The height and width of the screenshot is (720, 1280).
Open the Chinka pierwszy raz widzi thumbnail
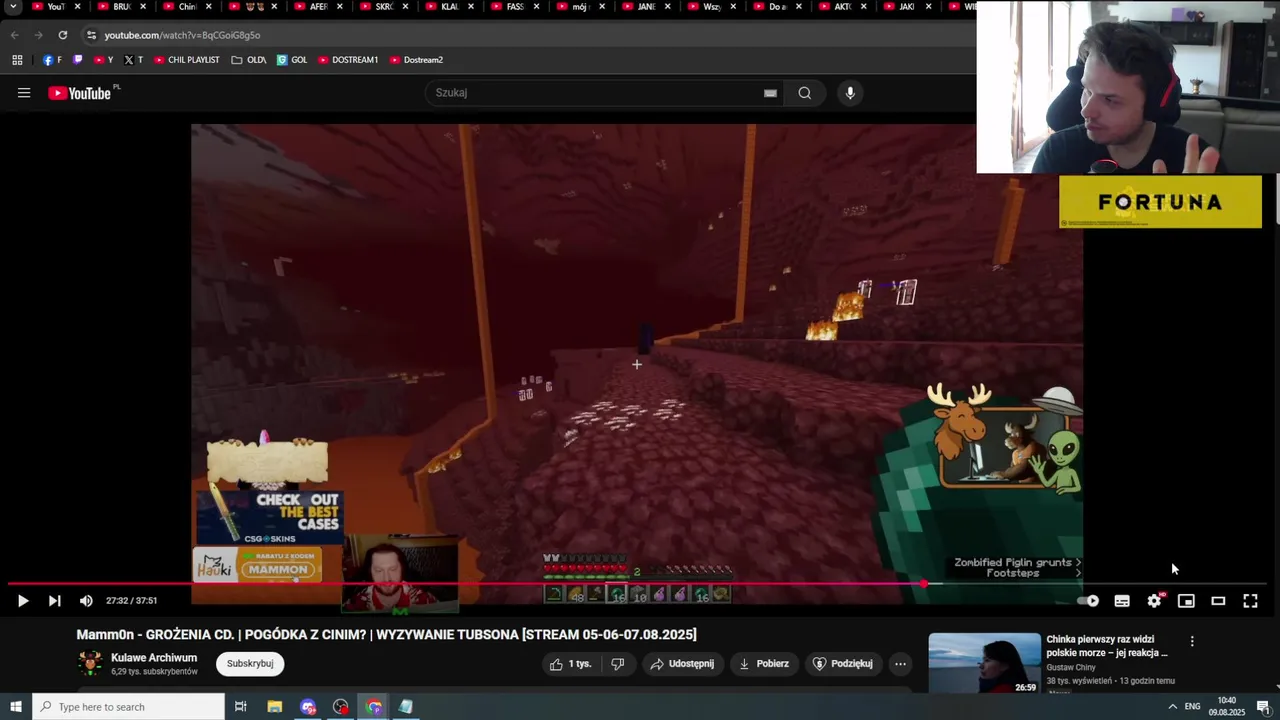click(984, 663)
